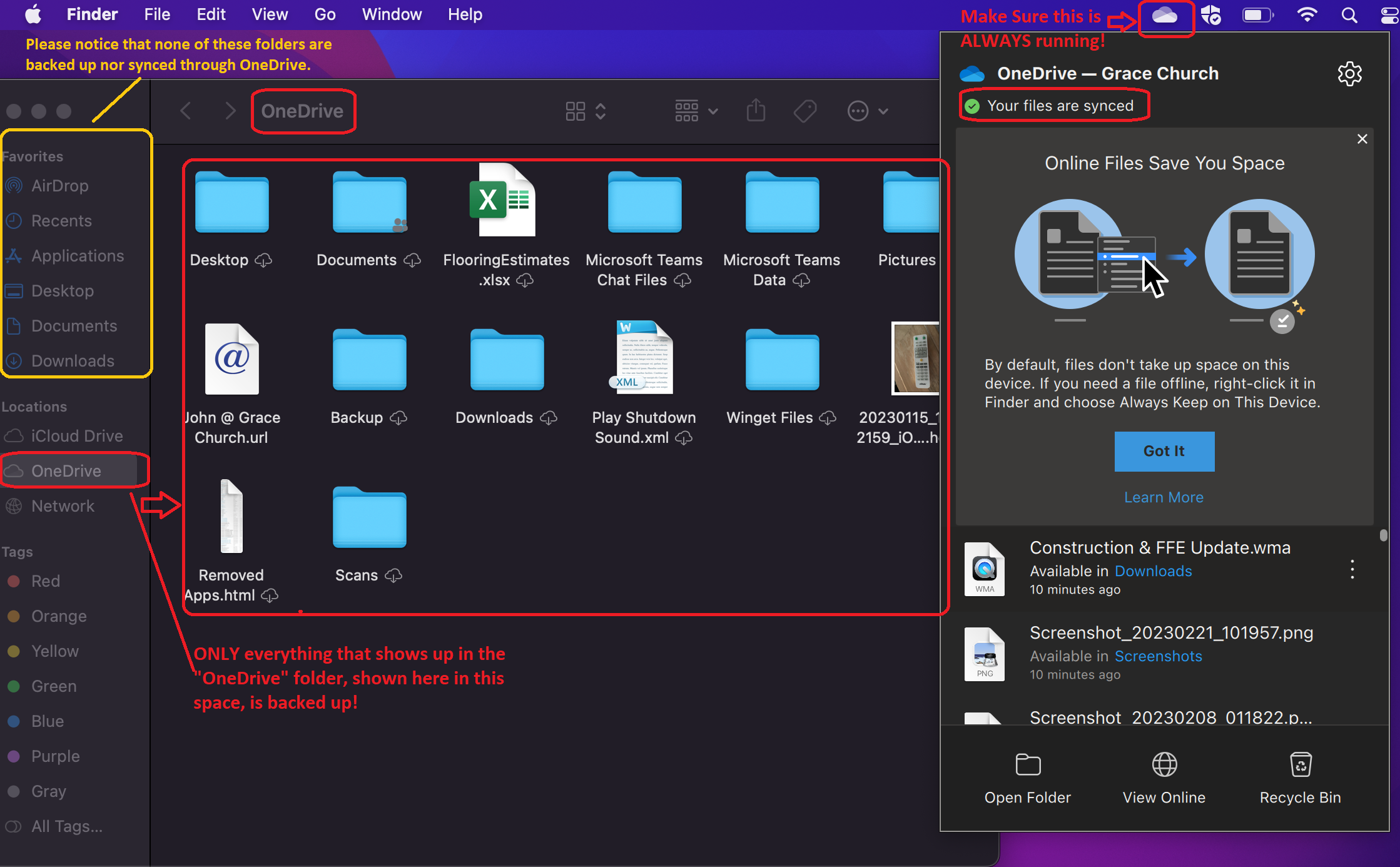Click the Got It button
Image resolution: width=1400 pixels, height=867 pixels.
tap(1164, 451)
